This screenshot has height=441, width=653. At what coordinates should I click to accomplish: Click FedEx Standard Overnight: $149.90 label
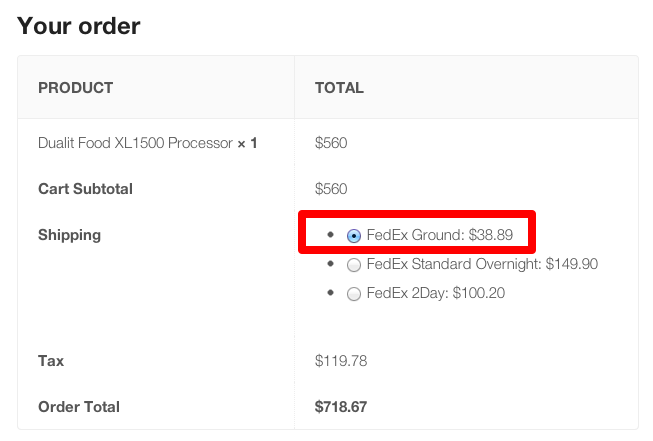tap(482, 264)
